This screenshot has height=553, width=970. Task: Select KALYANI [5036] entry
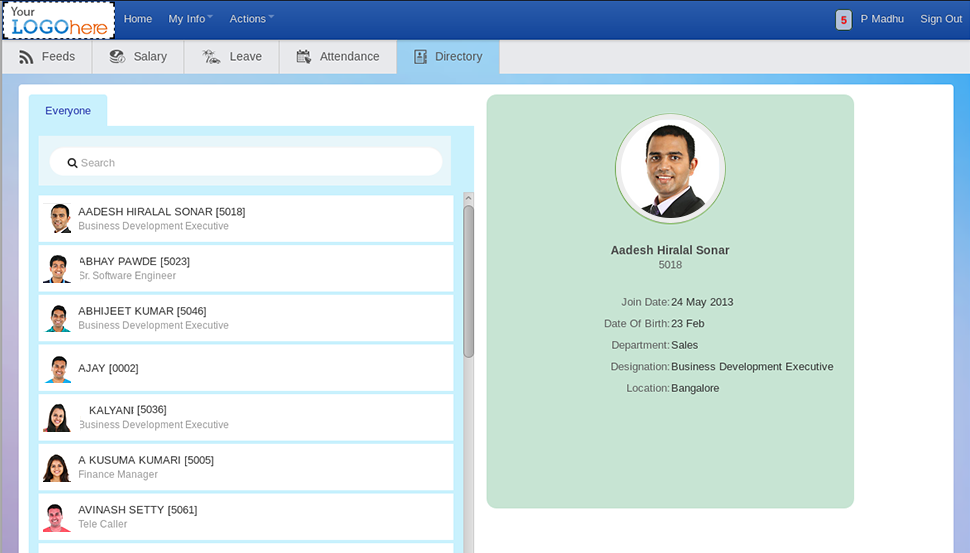coord(246,418)
